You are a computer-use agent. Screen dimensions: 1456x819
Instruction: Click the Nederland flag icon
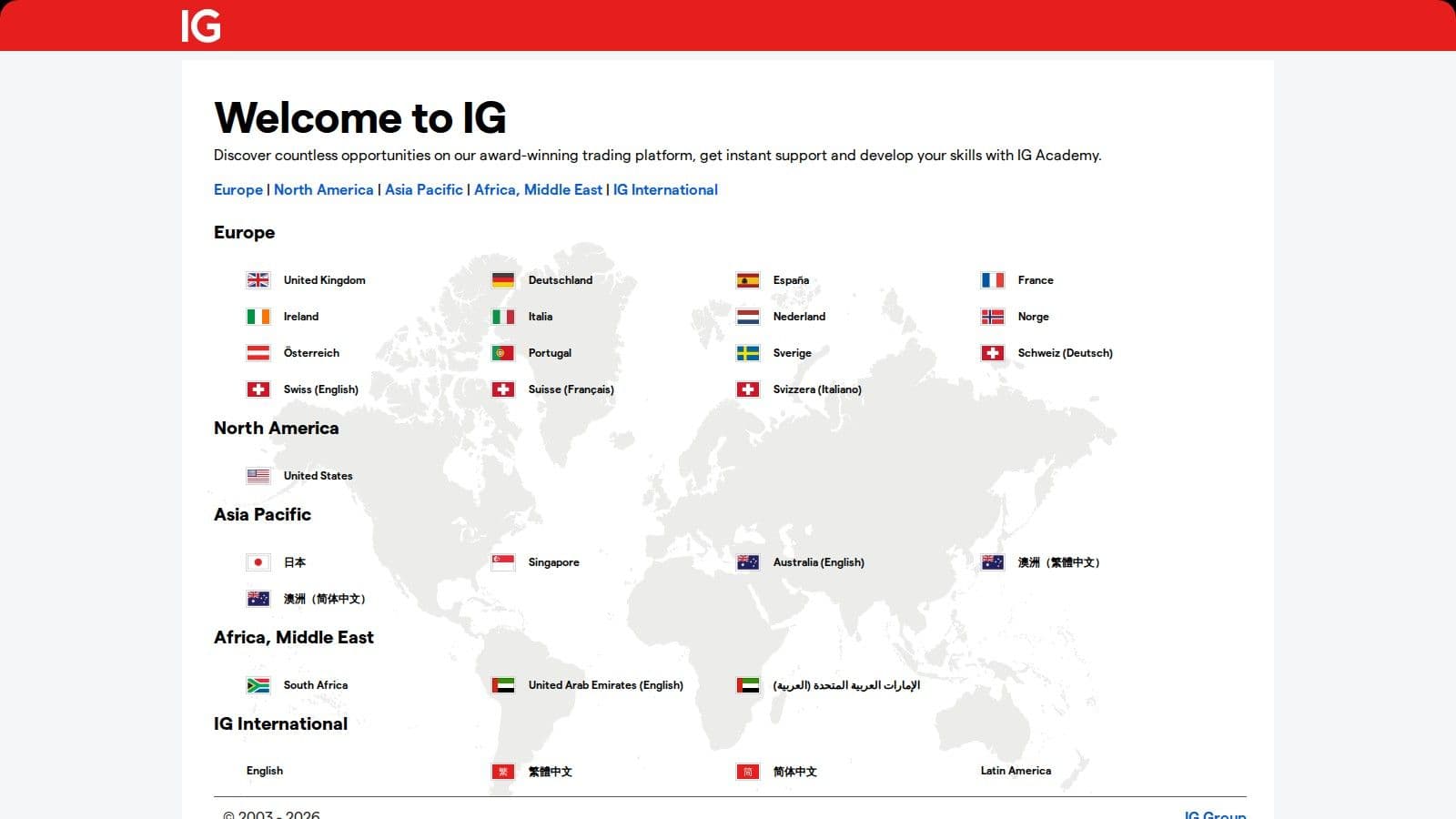tap(748, 317)
